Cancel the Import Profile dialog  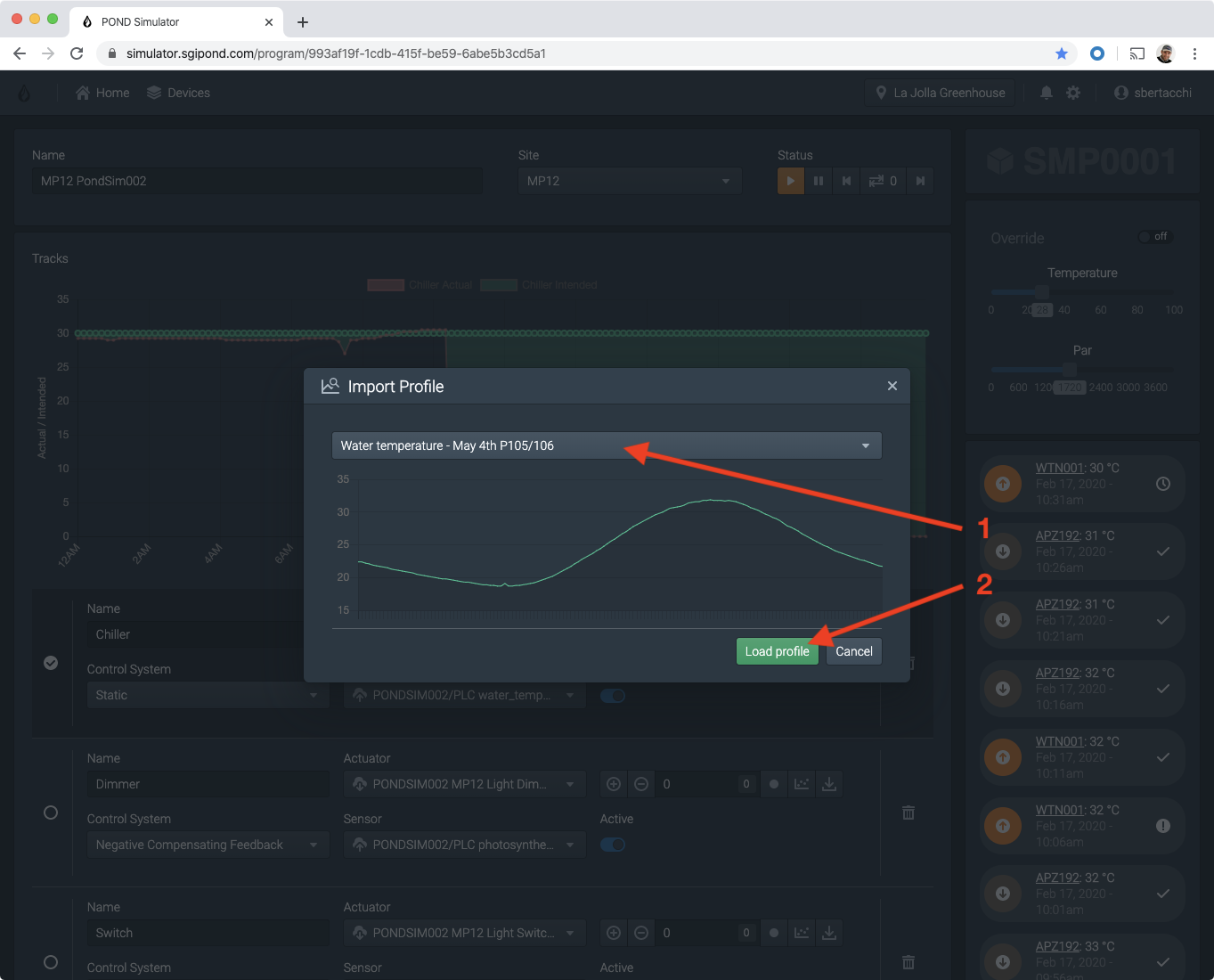click(x=852, y=651)
